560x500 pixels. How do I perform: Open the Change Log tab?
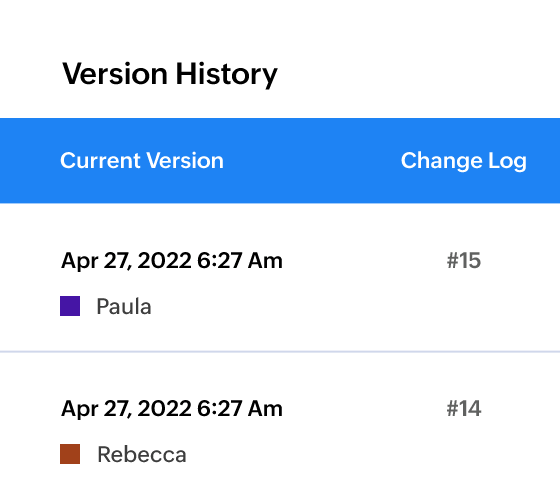pyautogui.click(x=464, y=161)
